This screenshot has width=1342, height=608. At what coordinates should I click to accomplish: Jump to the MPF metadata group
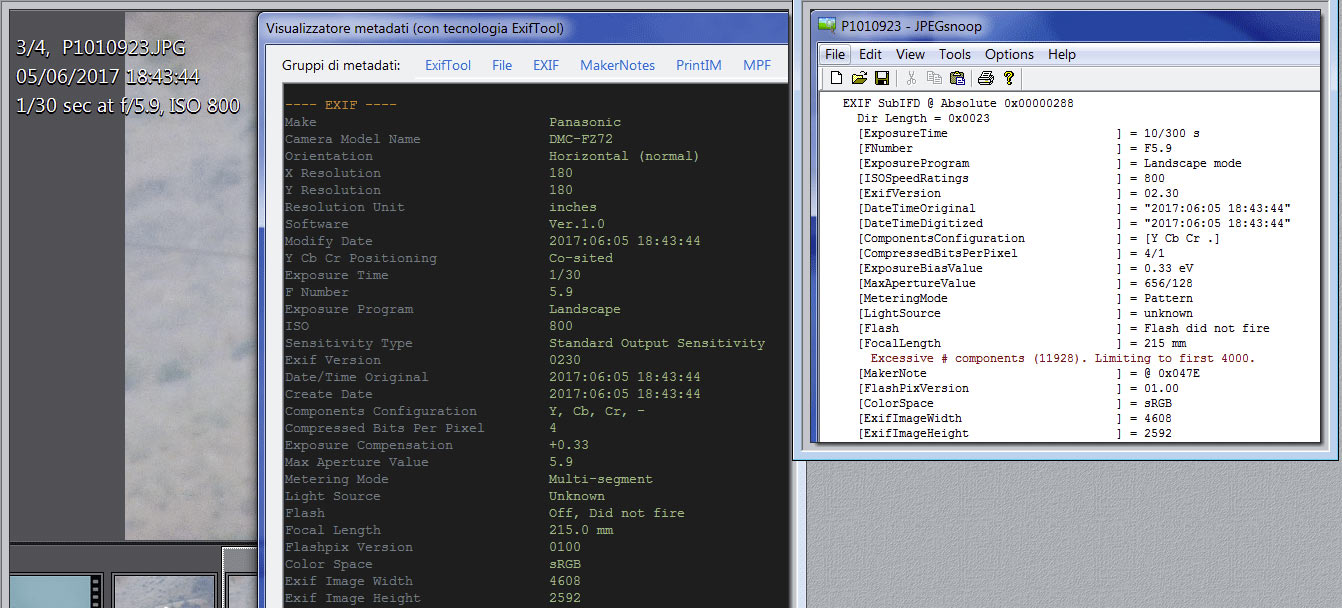pyautogui.click(x=757, y=65)
